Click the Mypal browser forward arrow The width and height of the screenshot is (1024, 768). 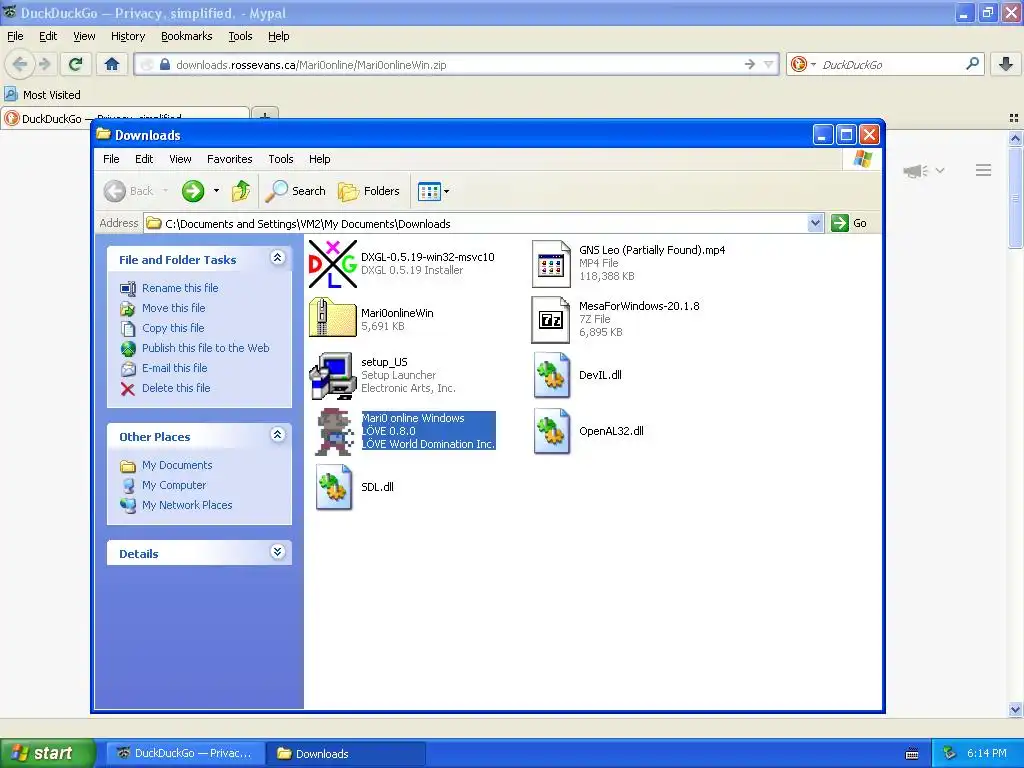click(44, 64)
